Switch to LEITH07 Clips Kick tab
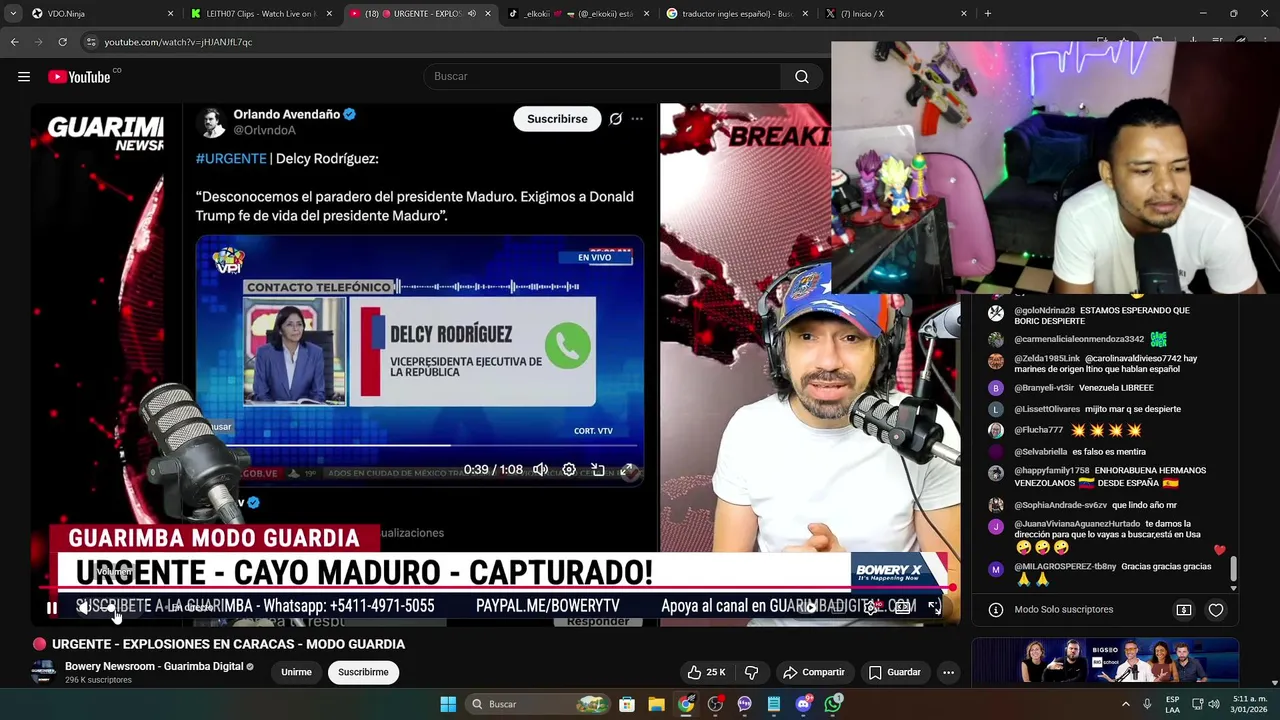 [260, 13]
